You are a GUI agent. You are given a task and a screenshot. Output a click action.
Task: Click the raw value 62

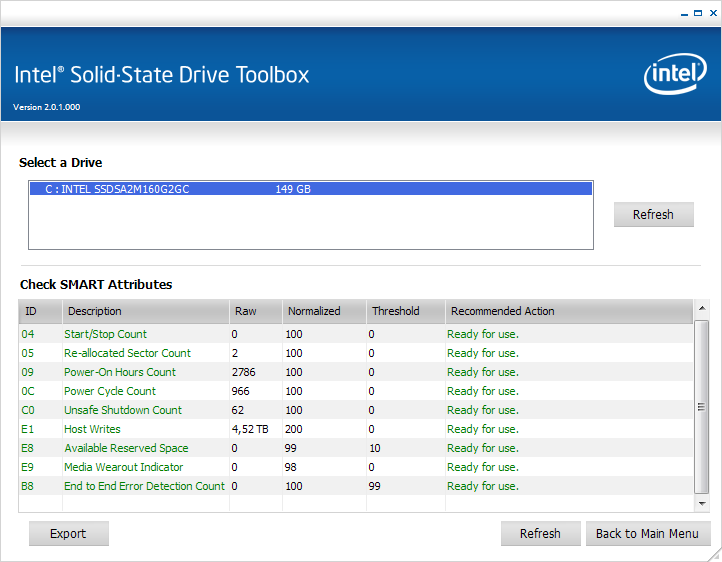238,410
